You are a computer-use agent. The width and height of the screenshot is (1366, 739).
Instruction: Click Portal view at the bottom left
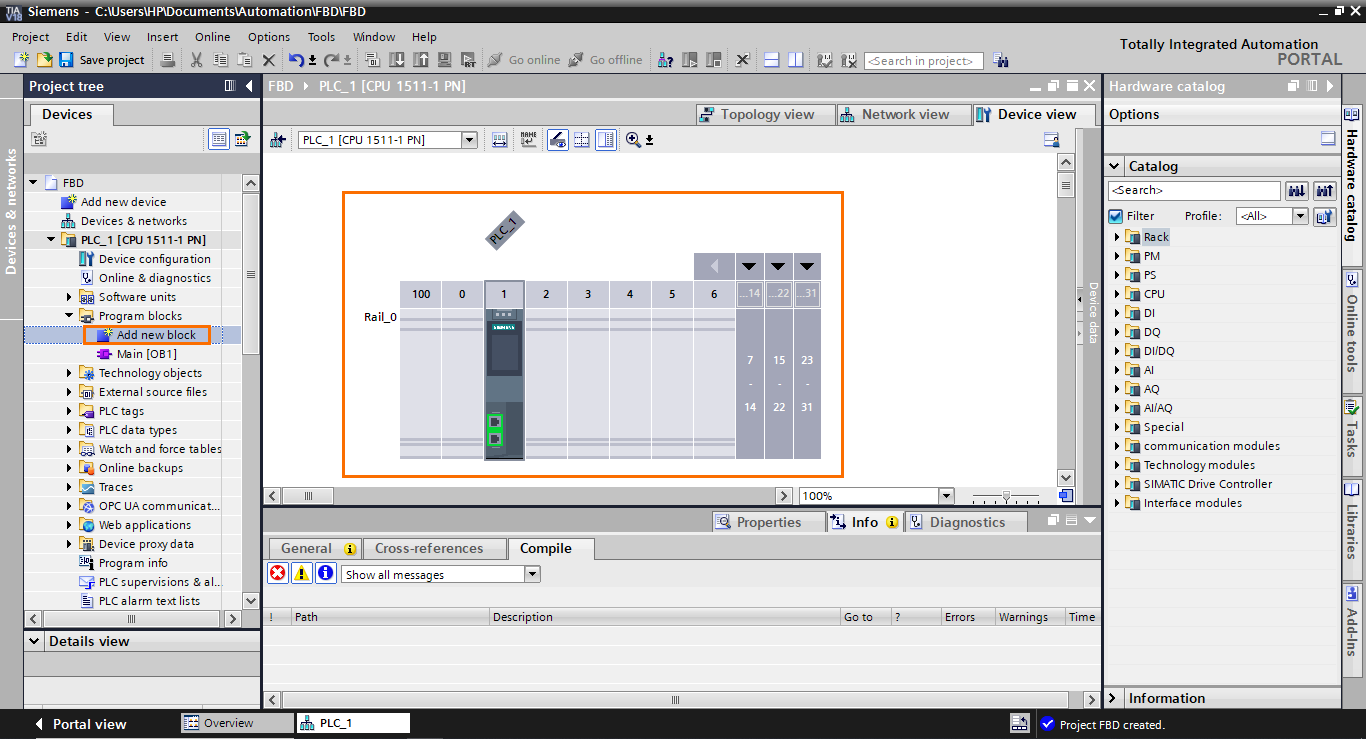click(x=80, y=724)
